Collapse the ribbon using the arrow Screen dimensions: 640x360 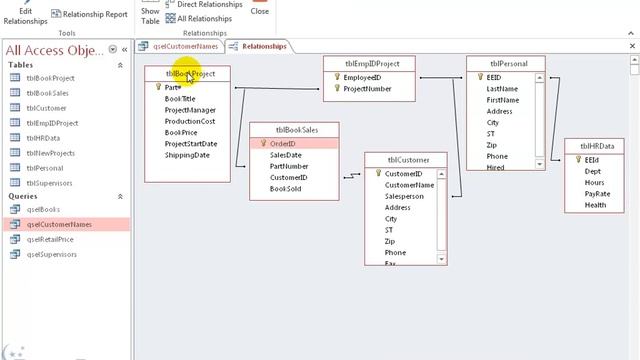click(x=631, y=33)
